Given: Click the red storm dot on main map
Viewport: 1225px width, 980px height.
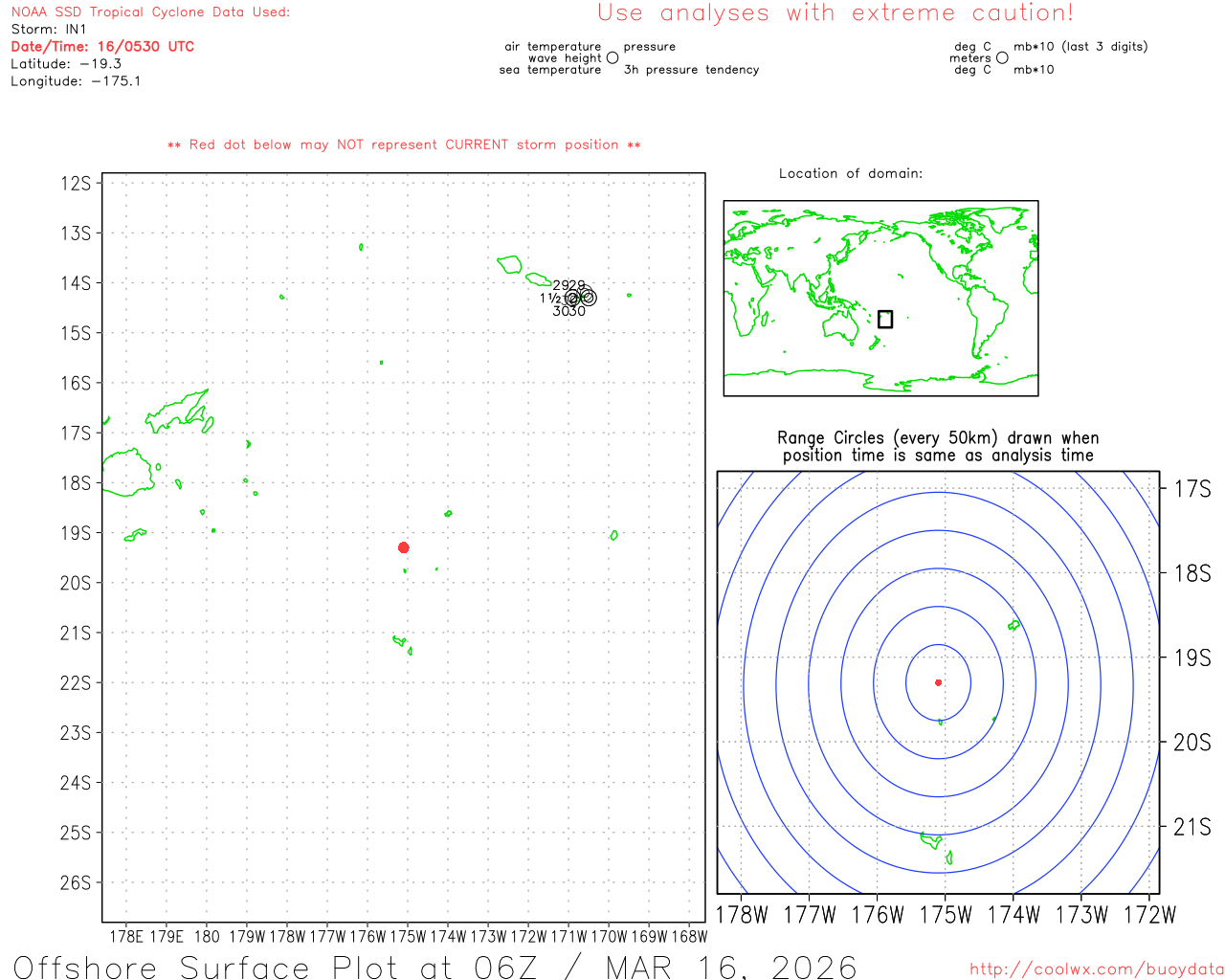Looking at the screenshot, I should (404, 547).
